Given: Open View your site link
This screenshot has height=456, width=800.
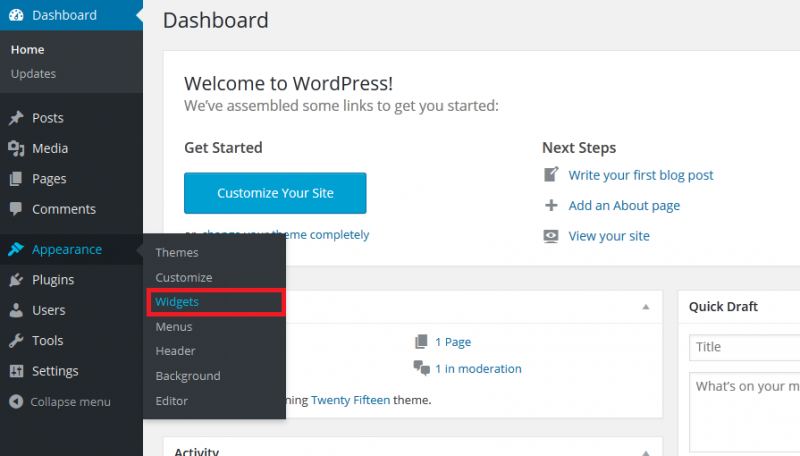Looking at the screenshot, I should (x=609, y=236).
